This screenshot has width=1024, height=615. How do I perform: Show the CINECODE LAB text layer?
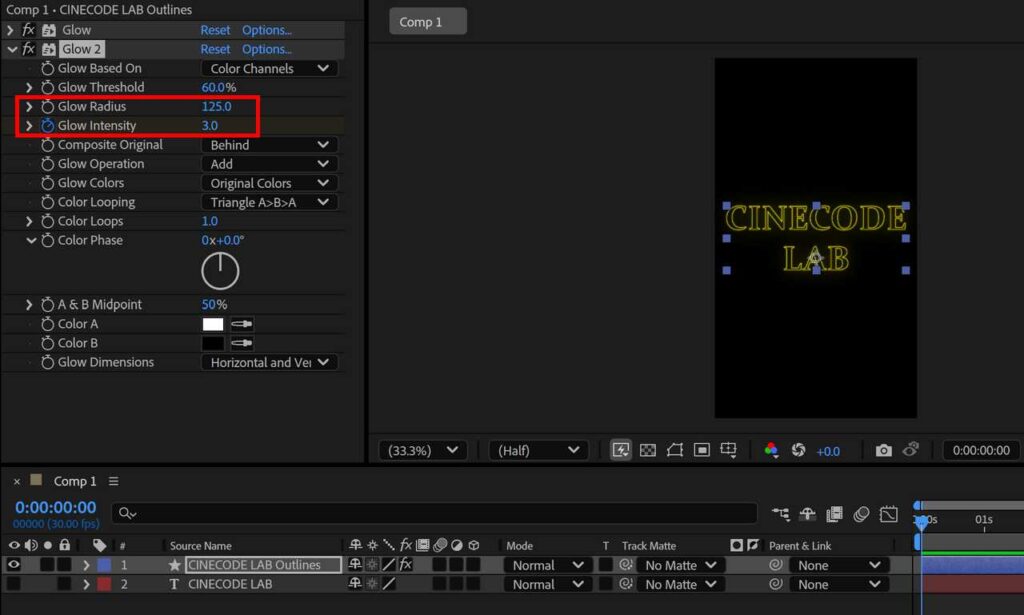pos(13,584)
